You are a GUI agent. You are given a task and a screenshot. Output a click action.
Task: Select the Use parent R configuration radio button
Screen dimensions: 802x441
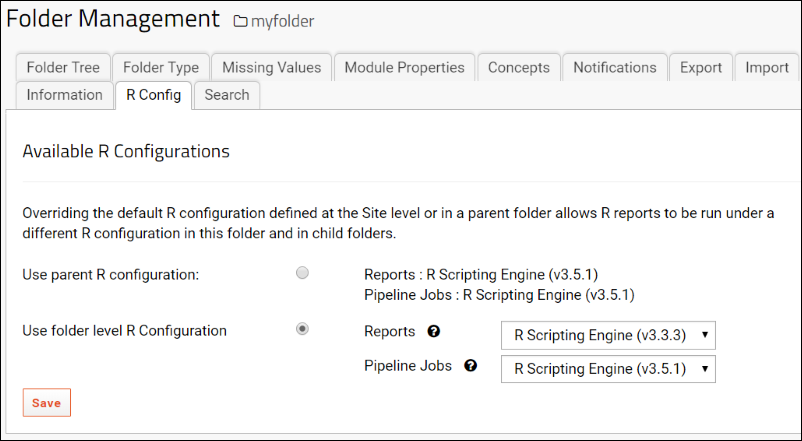pos(303,273)
